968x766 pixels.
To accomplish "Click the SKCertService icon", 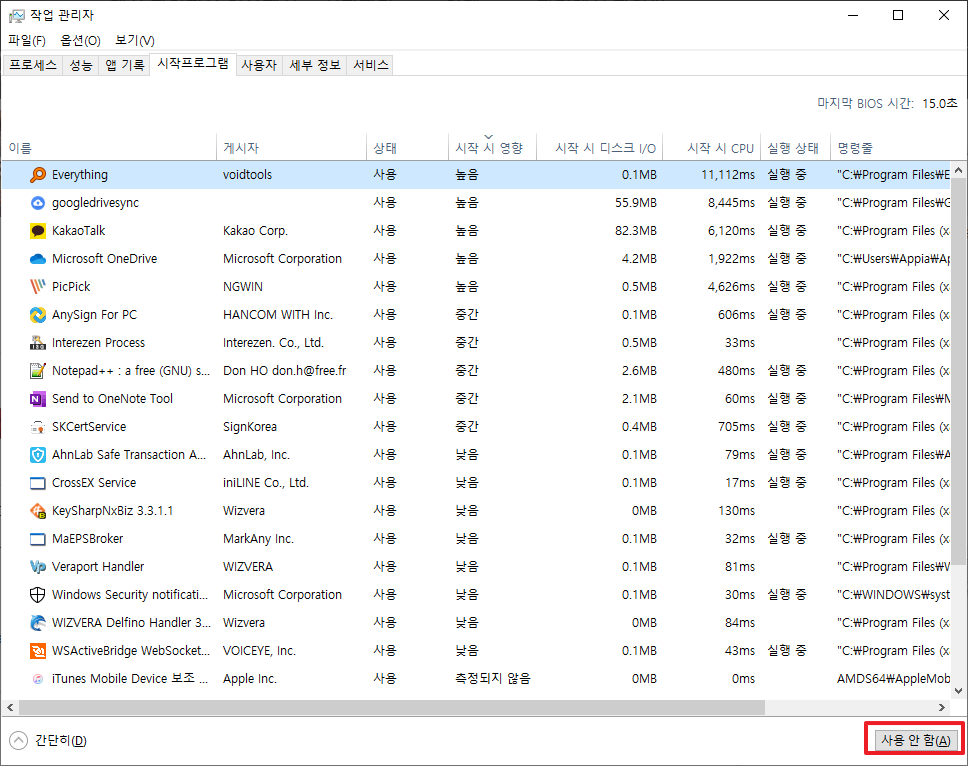I will pyautogui.click(x=38, y=427).
